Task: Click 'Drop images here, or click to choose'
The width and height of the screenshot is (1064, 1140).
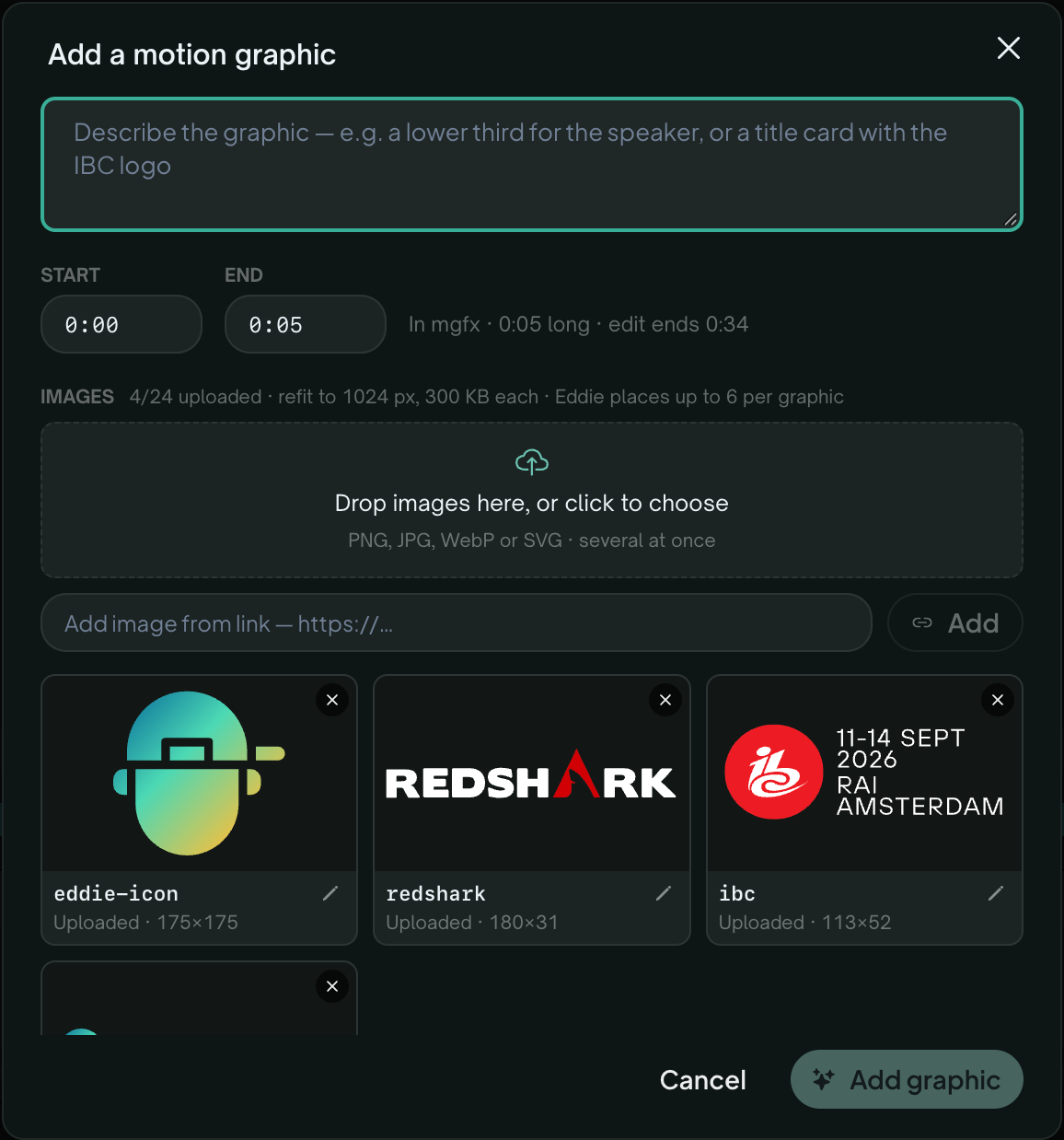Action: click(532, 503)
